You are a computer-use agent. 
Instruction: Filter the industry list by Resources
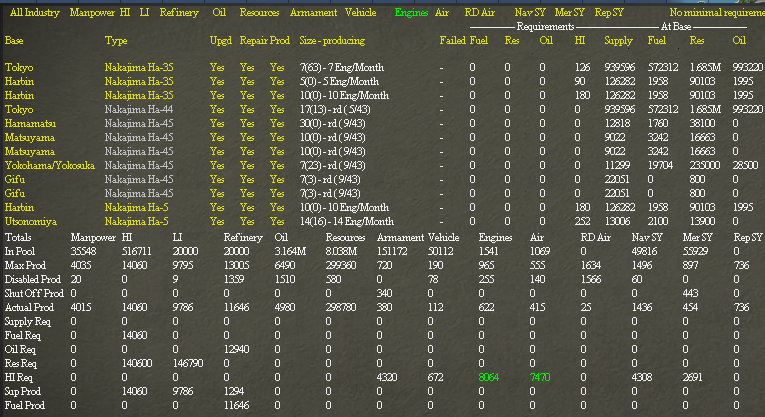click(x=259, y=13)
